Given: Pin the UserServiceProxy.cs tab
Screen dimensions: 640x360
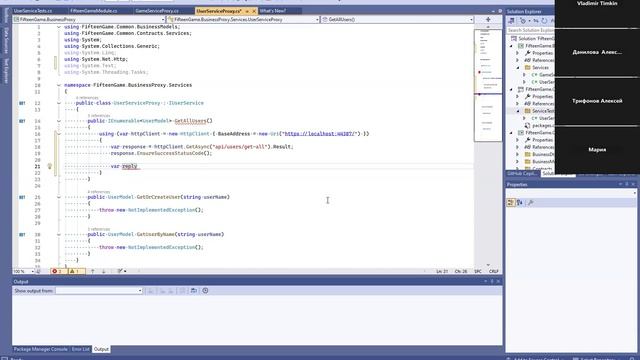Looking at the screenshot, I should (247, 11).
